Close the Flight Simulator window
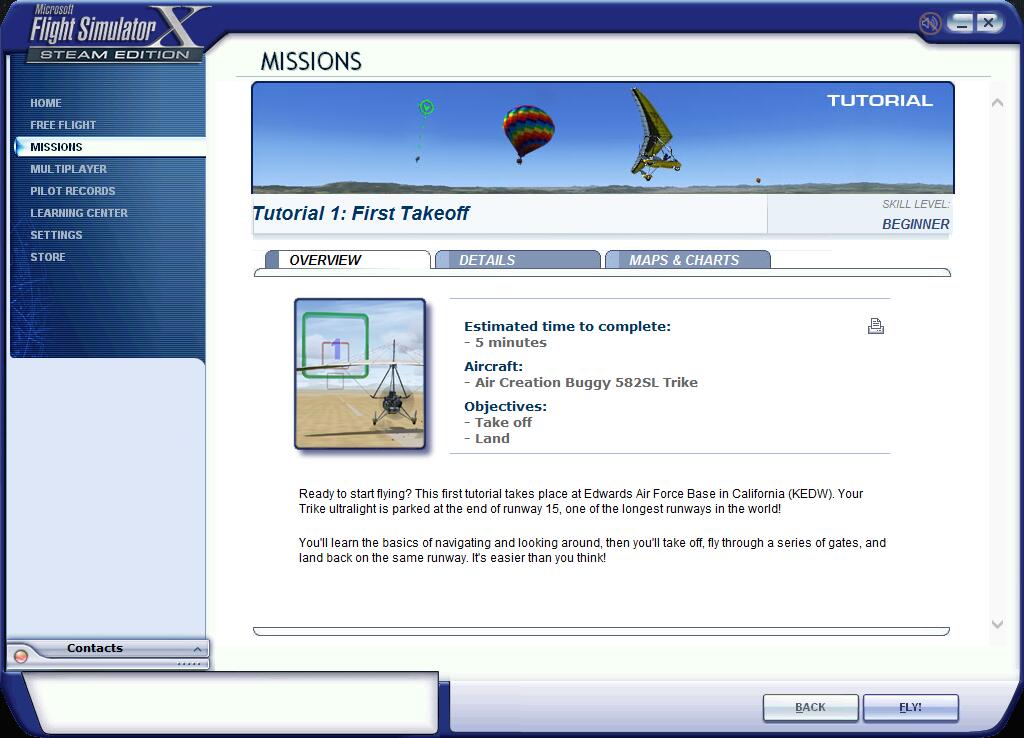Screen dimensions: 1024x738 [988, 23]
